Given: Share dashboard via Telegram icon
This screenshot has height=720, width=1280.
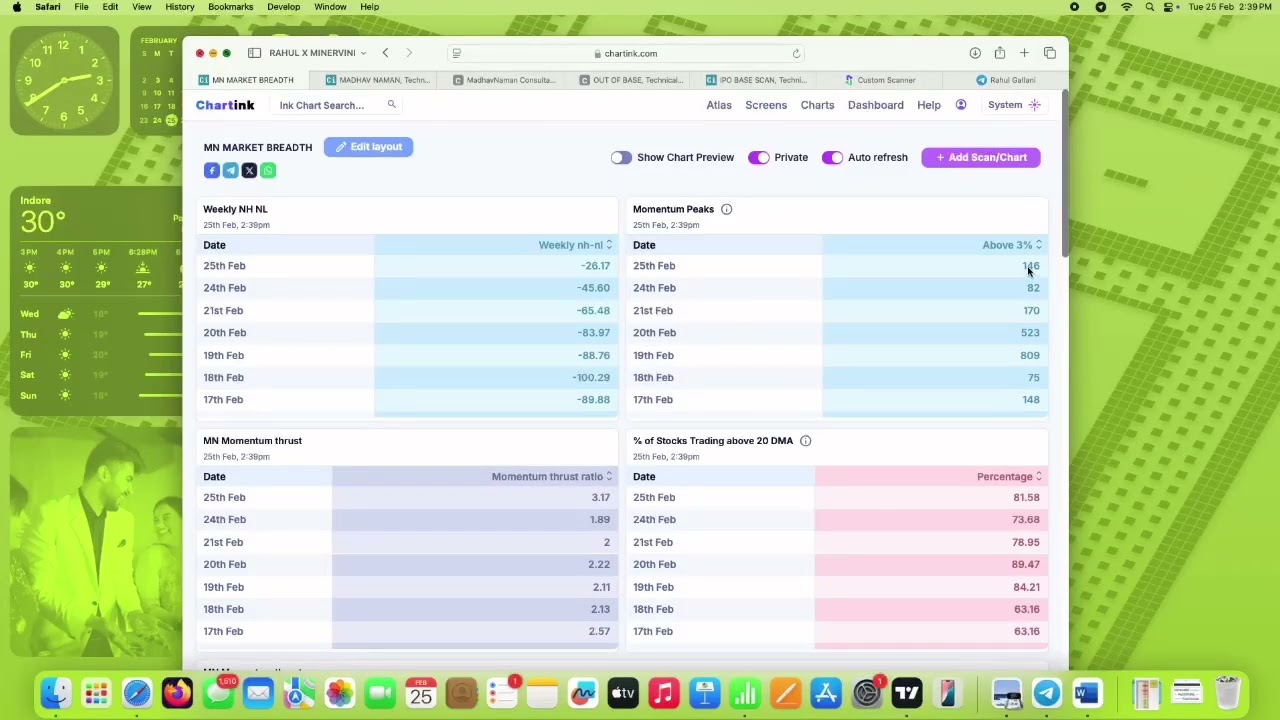Looking at the screenshot, I should pyautogui.click(x=230, y=171).
